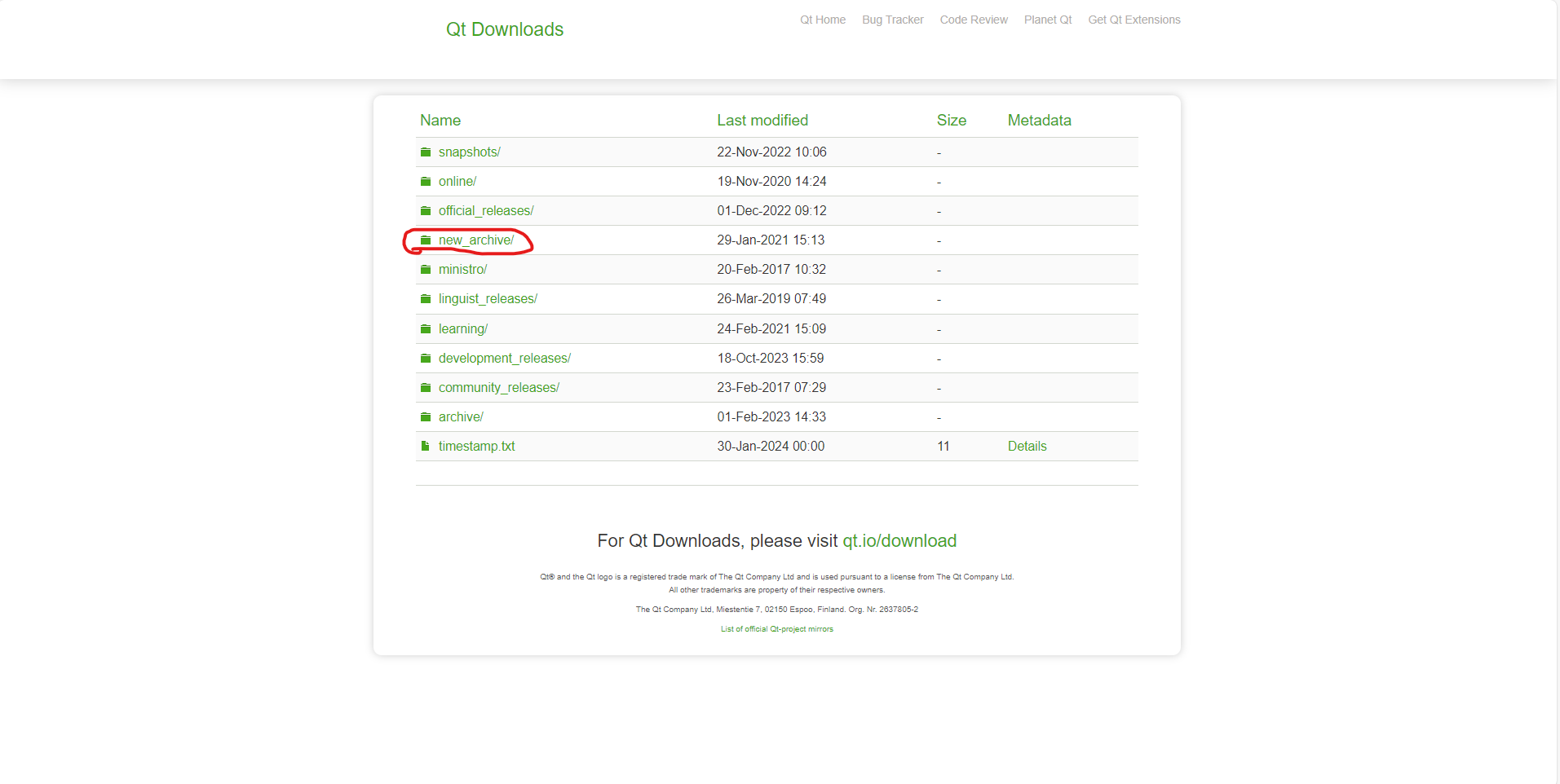Browse the ministro/ directory
Image resolution: width=1560 pixels, height=784 pixels.
pyautogui.click(x=462, y=270)
